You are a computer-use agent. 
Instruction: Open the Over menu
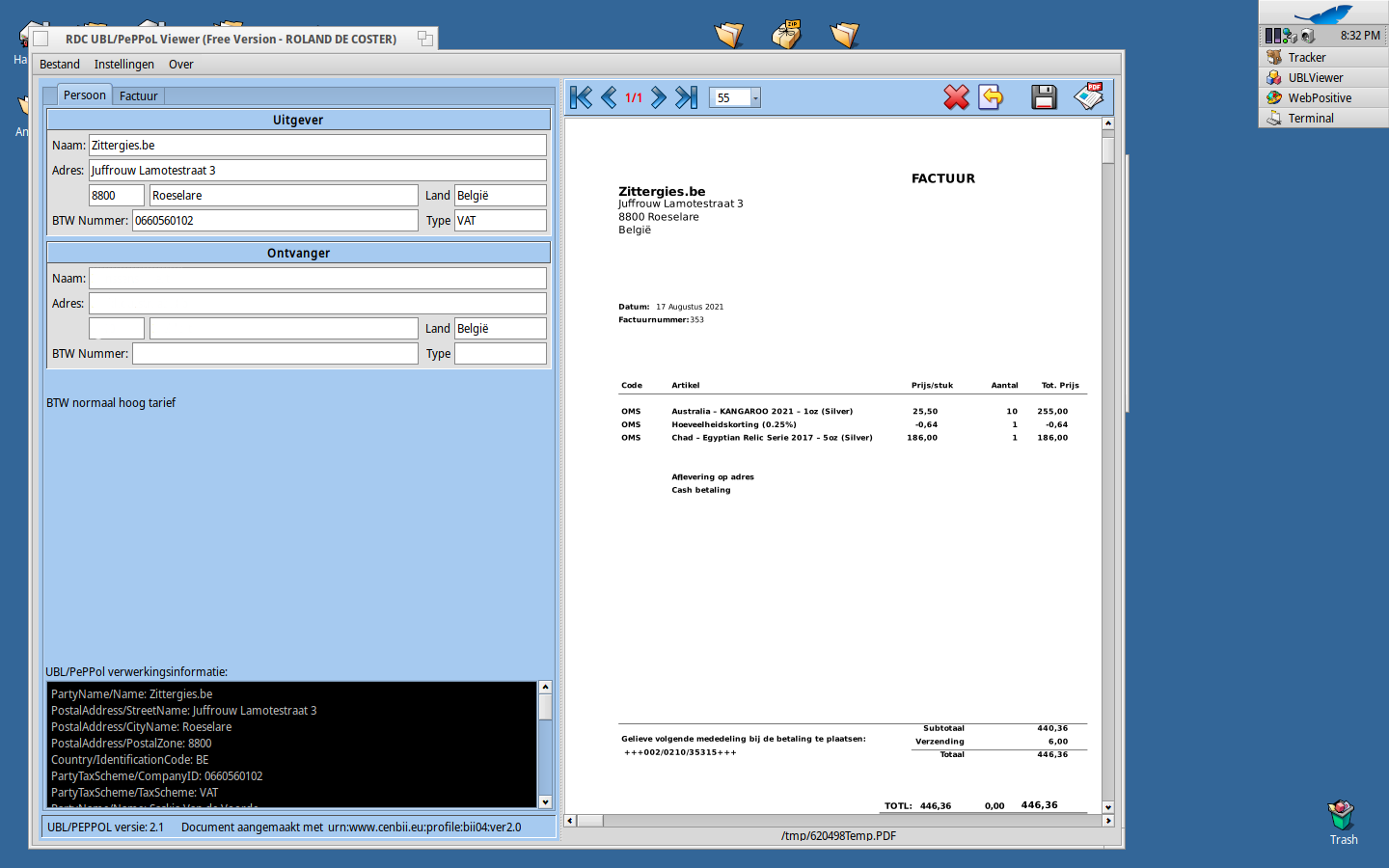(x=181, y=65)
